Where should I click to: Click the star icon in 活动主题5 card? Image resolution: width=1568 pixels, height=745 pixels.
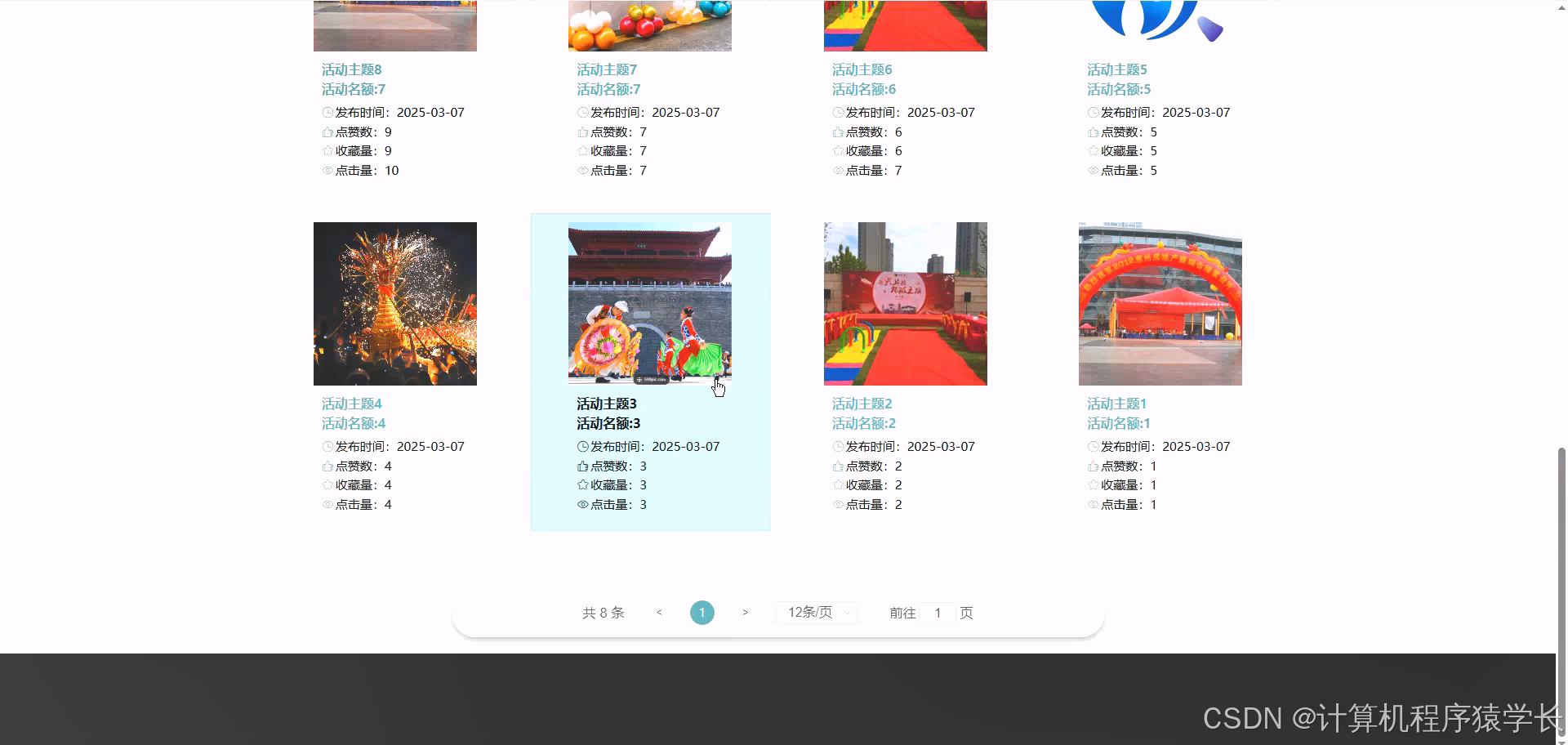coord(1094,151)
